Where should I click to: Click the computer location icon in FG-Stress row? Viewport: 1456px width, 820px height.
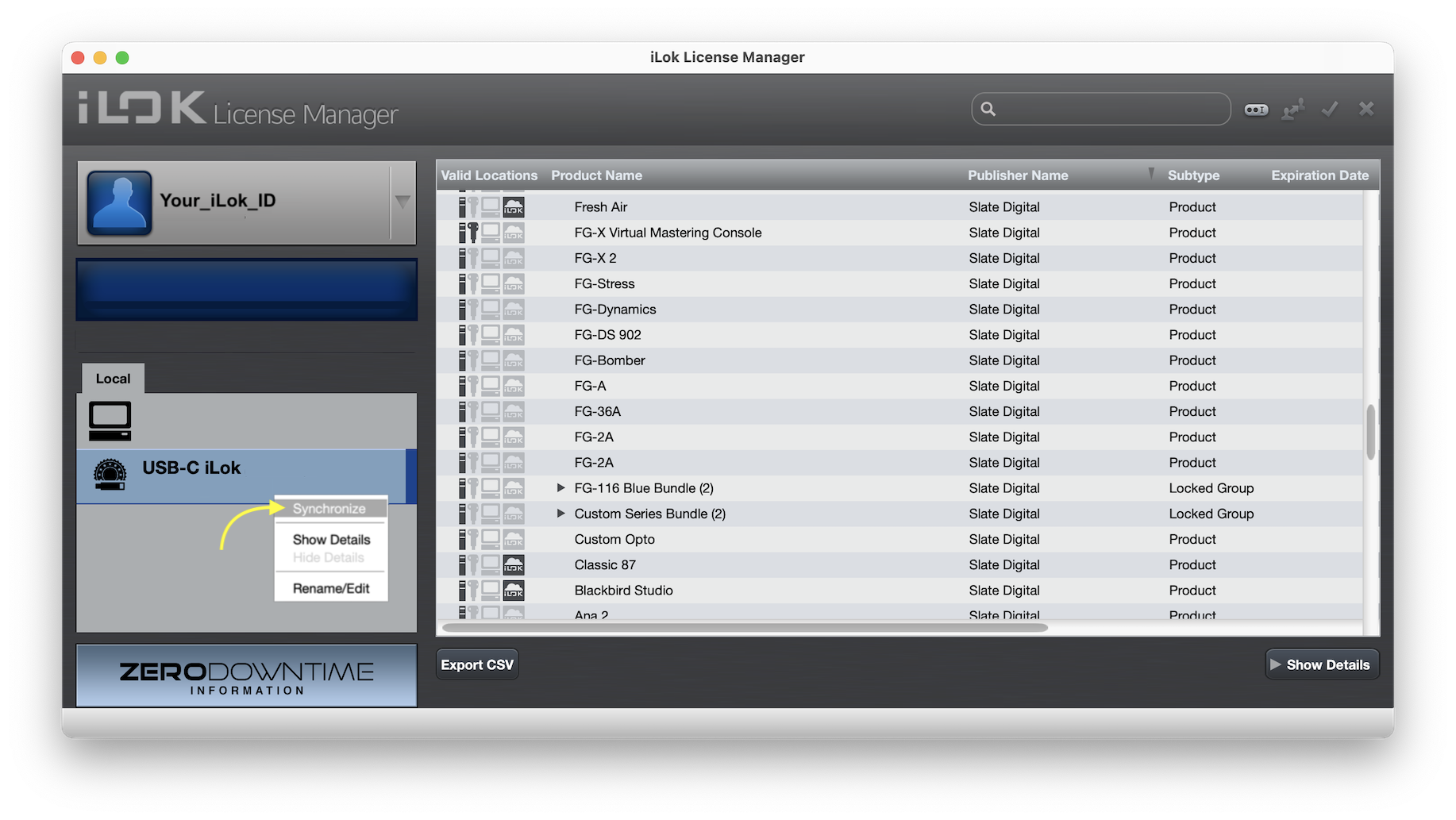[491, 283]
